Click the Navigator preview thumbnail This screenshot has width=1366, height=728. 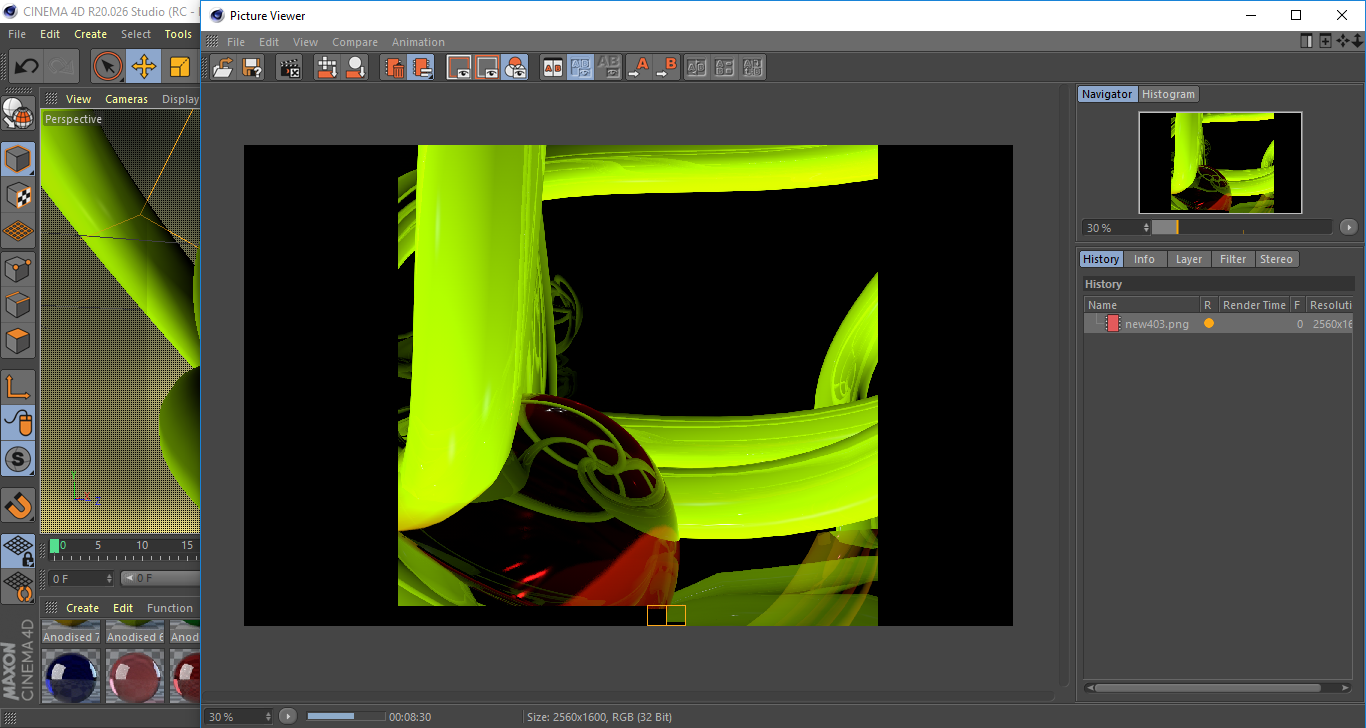1220,162
